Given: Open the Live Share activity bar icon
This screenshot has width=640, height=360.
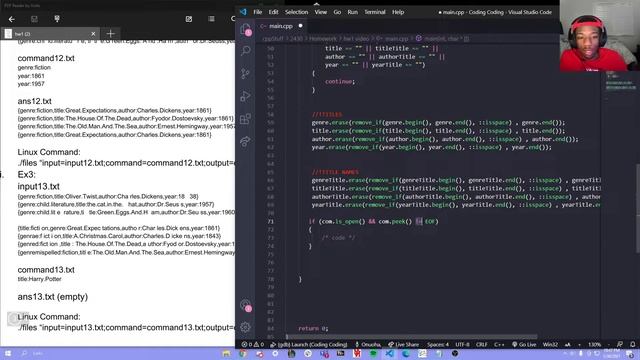Looking at the screenshot, I should [245, 141].
